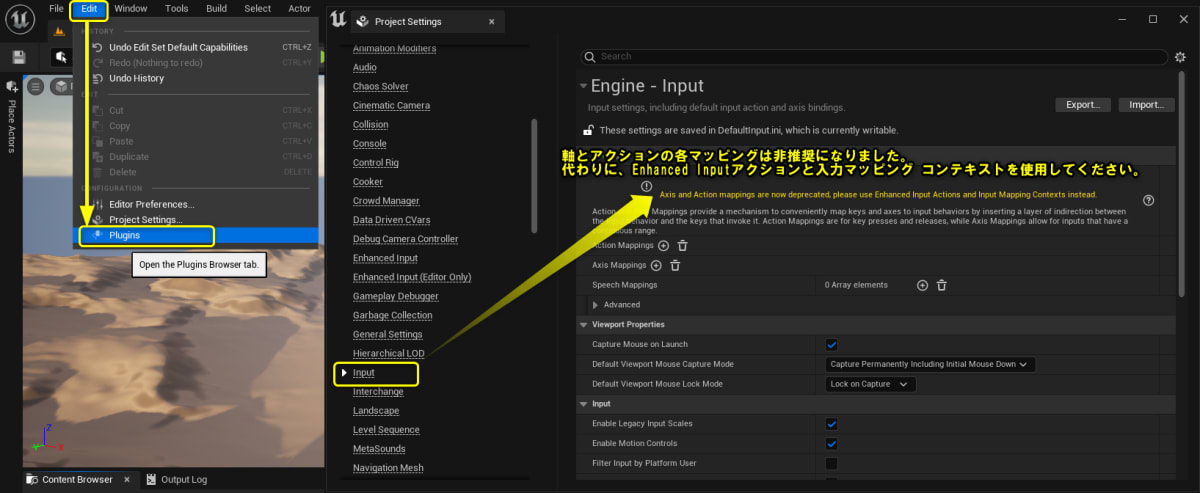Open Editor Preferences from Edit menu
The width and height of the screenshot is (1200, 493).
point(152,204)
